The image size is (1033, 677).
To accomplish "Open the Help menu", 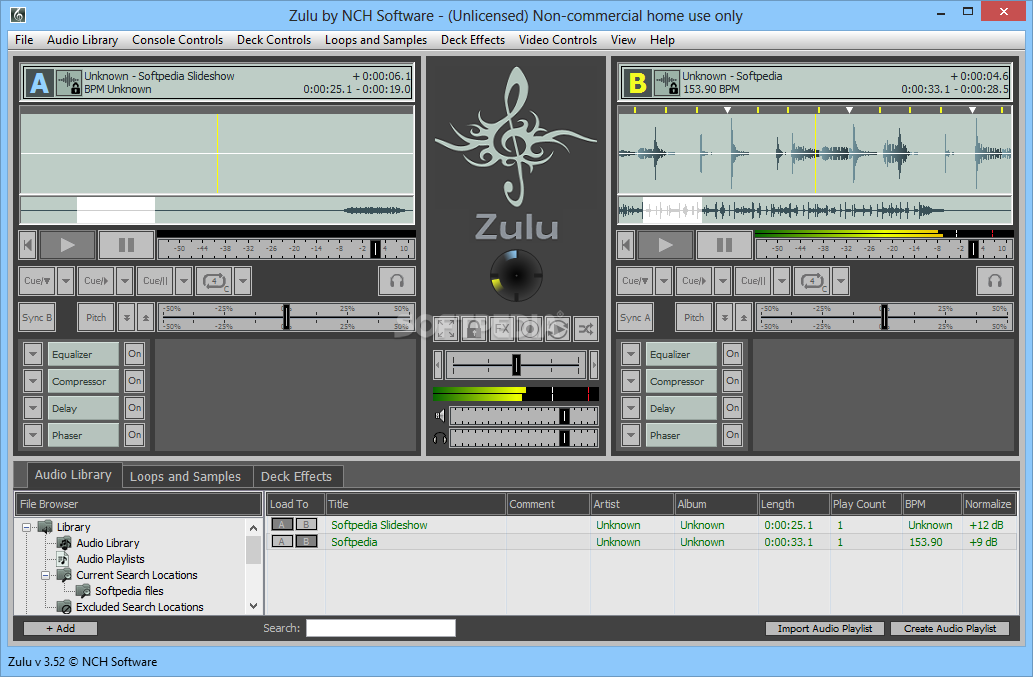I will 662,40.
